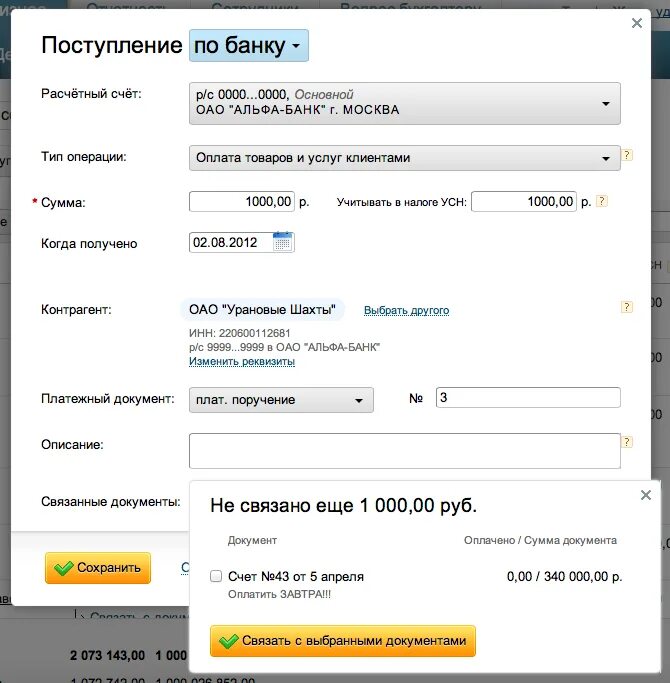Click help icon next to Описание field
The width and height of the screenshot is (670, 683).
[x=627, y=442]
